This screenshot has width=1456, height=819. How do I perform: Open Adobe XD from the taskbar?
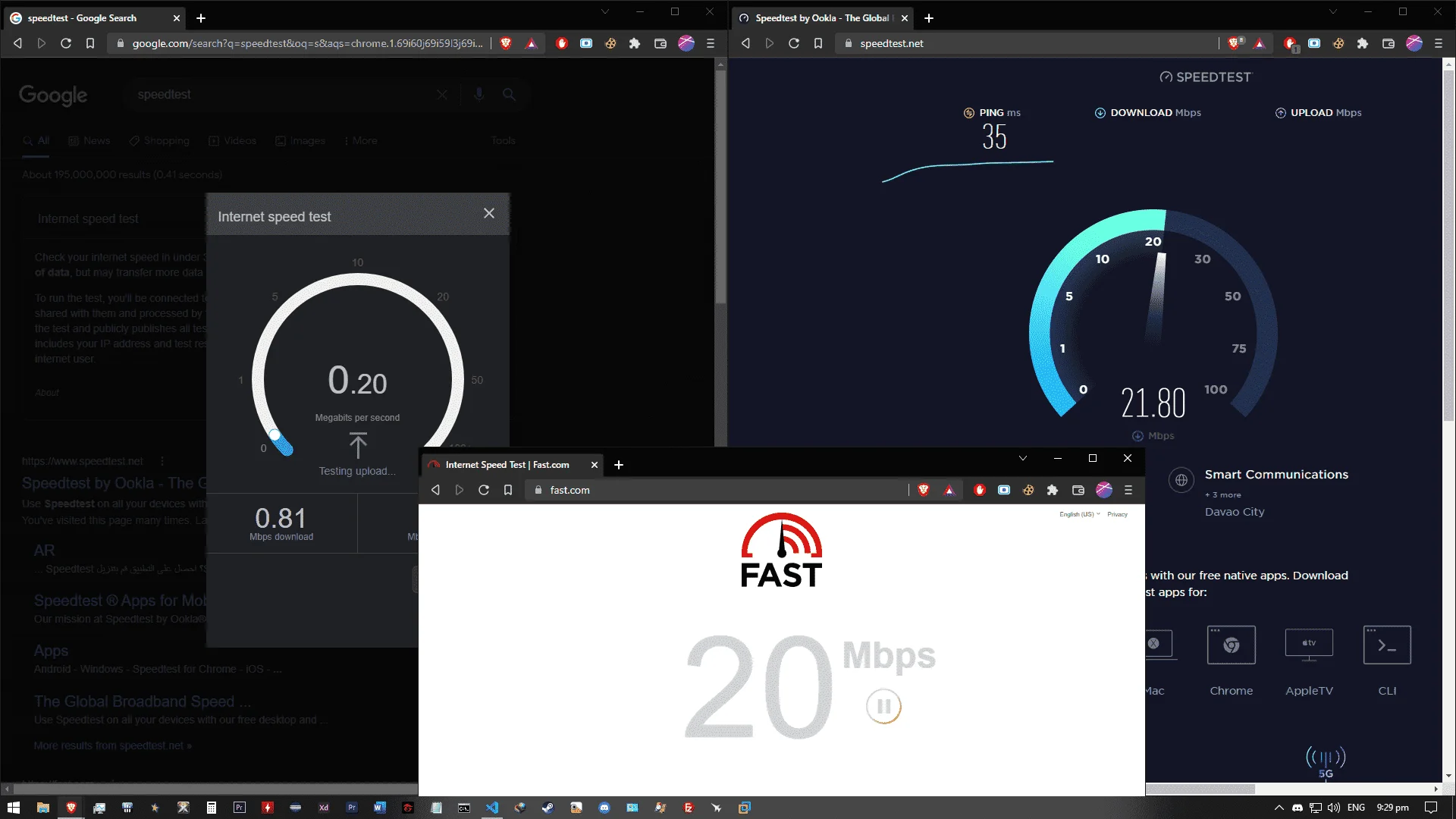pyautogui.click(x=324, y=808)
